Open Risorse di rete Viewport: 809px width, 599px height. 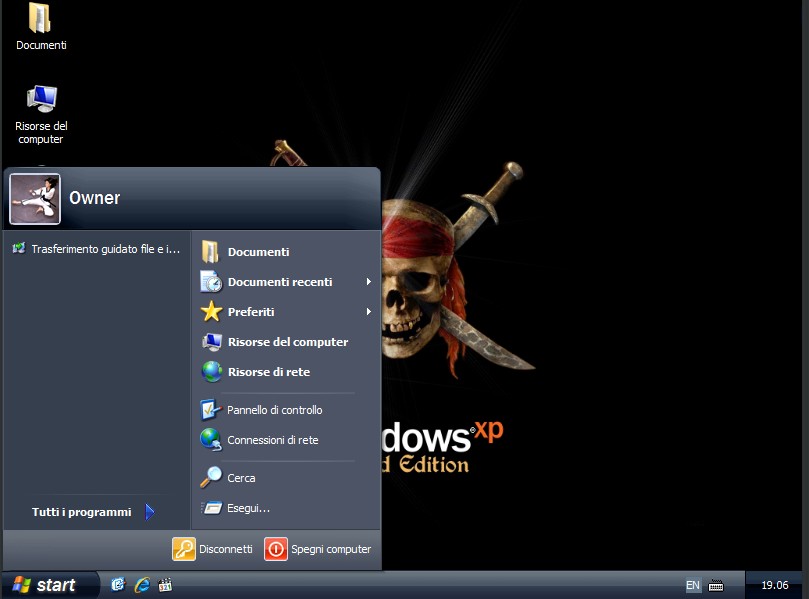[x=285, y=371]
